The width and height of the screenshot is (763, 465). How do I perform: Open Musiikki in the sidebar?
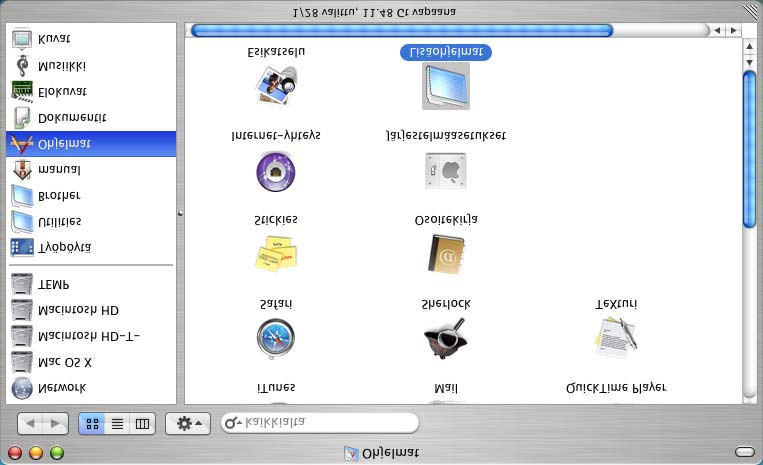tap(91, 66)
